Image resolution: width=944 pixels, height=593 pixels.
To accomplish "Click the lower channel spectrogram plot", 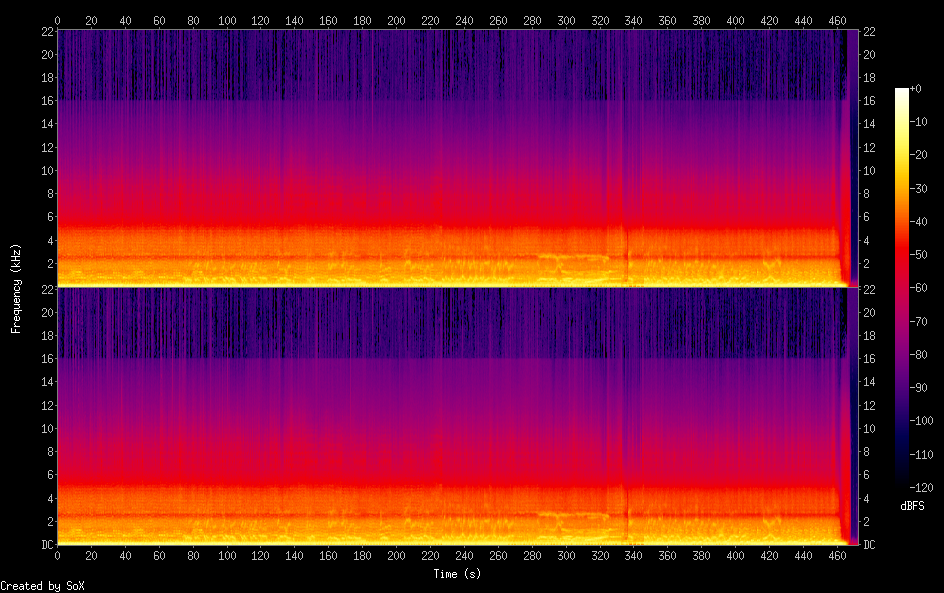I will 458,416.
